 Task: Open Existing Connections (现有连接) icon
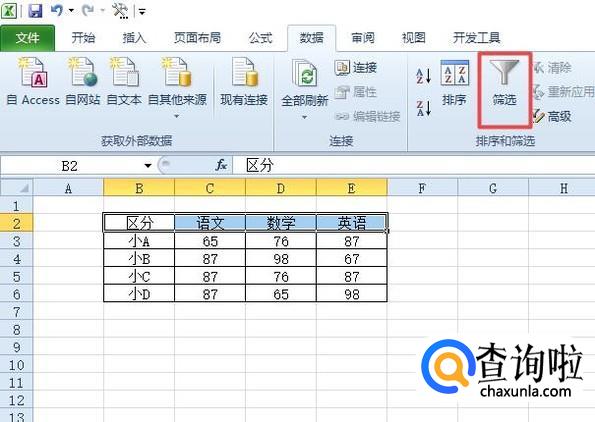(244, 72)
